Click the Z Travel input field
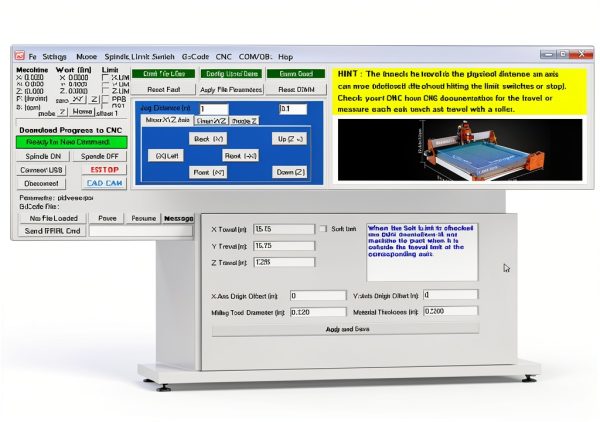 pos(284,262)
